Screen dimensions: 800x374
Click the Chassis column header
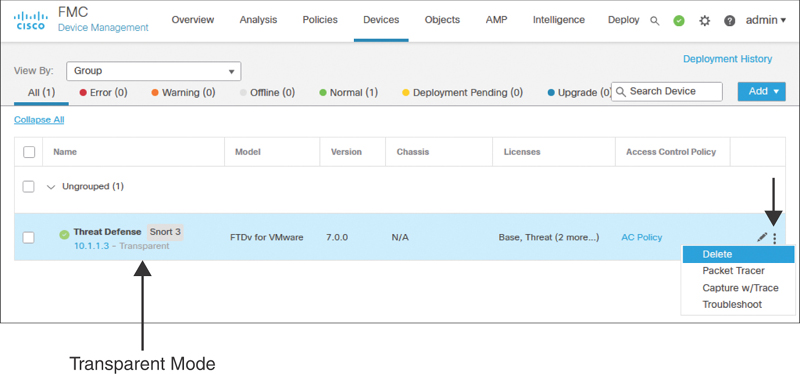(x=413, y=152)
